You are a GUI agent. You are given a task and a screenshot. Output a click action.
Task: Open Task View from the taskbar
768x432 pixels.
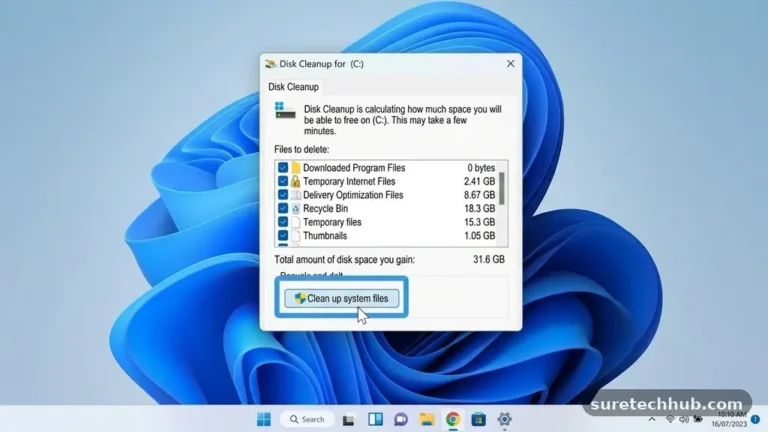point(348,419)
